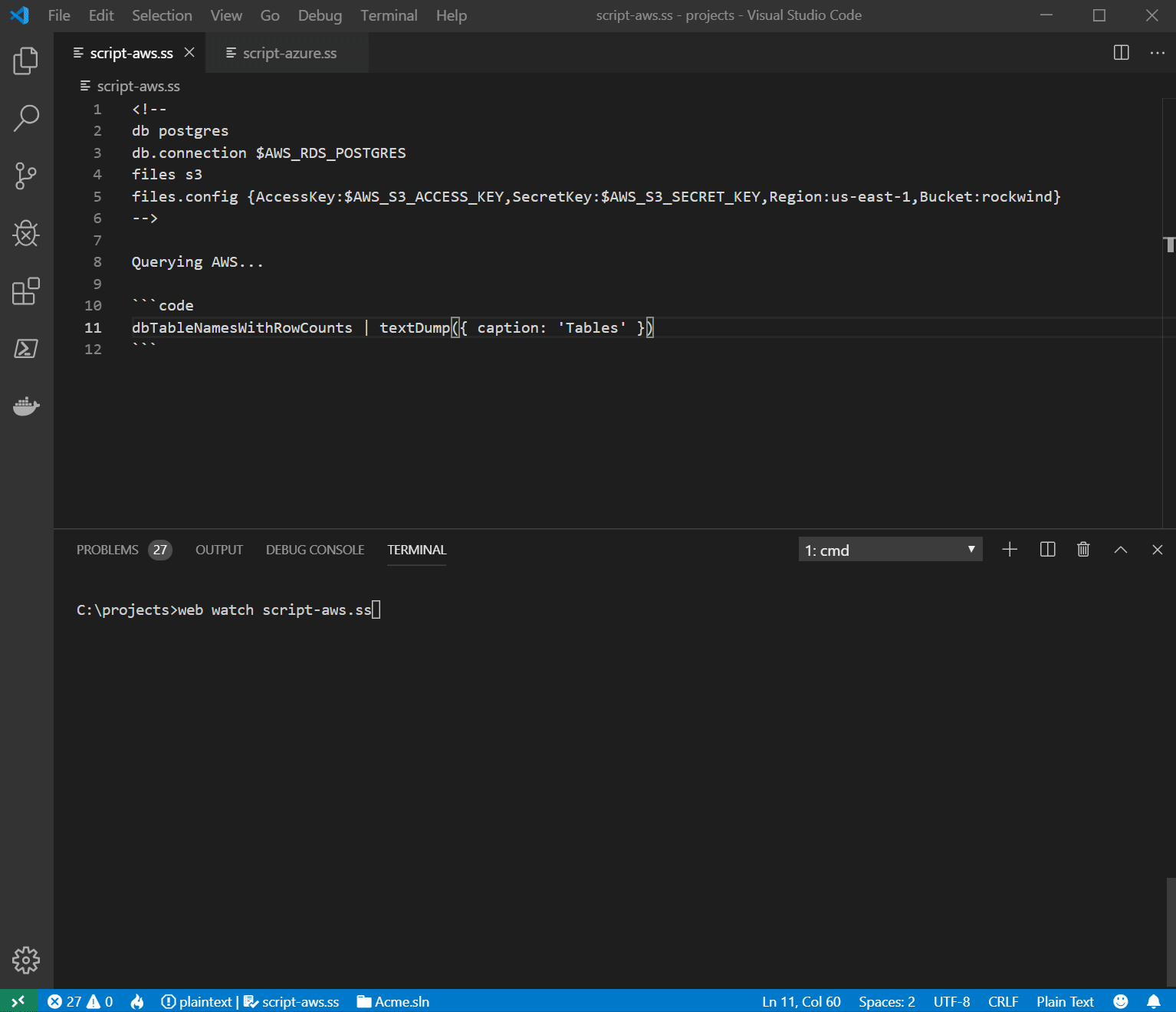This screenshot has height=1012, width=1176.
Task: Click line number 11 in the gutter
Action: 93,327
